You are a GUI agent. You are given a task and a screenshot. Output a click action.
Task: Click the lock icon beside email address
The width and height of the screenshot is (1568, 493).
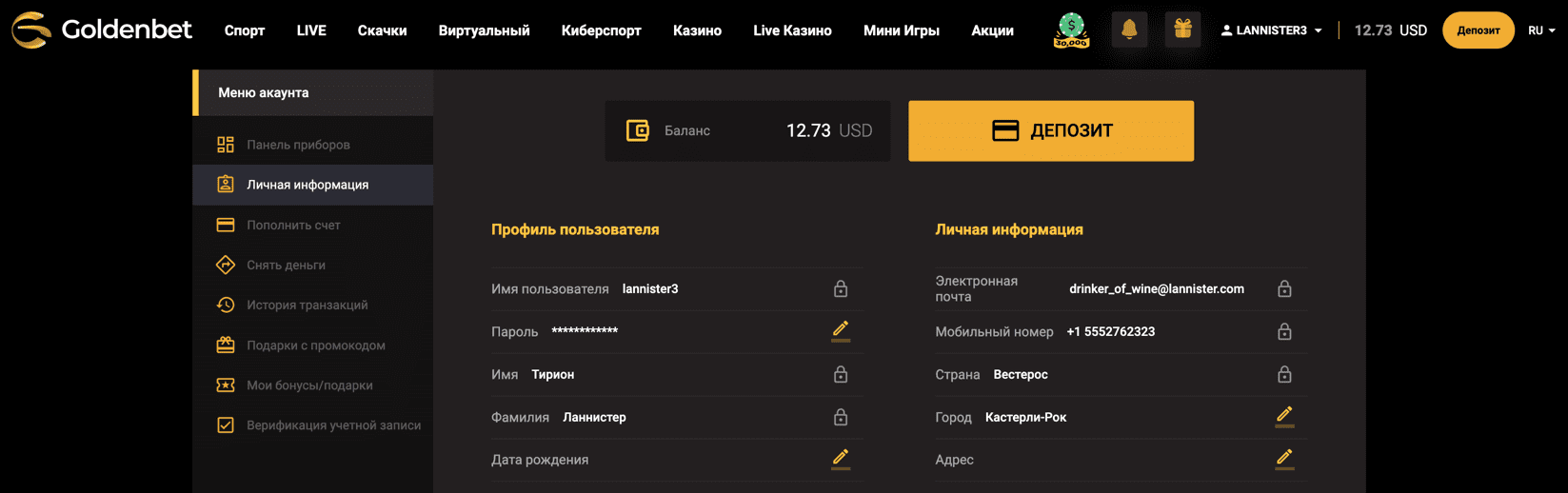pyautogui.click(x=1284, y=288)
